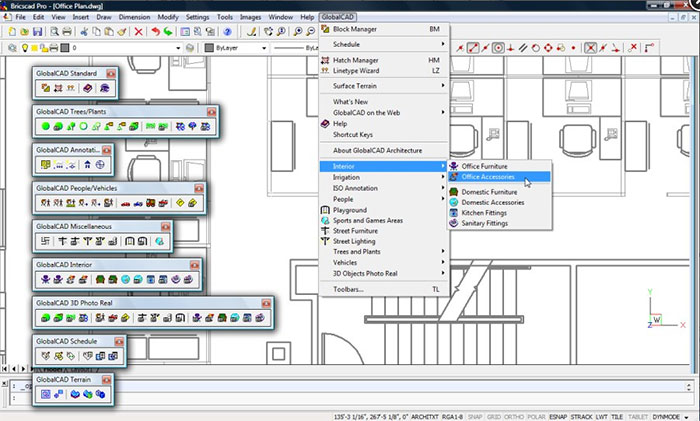Expand the 3D Objects Photo Real submenu
Viewport: 700px width, 421px height.
[384, 273]
